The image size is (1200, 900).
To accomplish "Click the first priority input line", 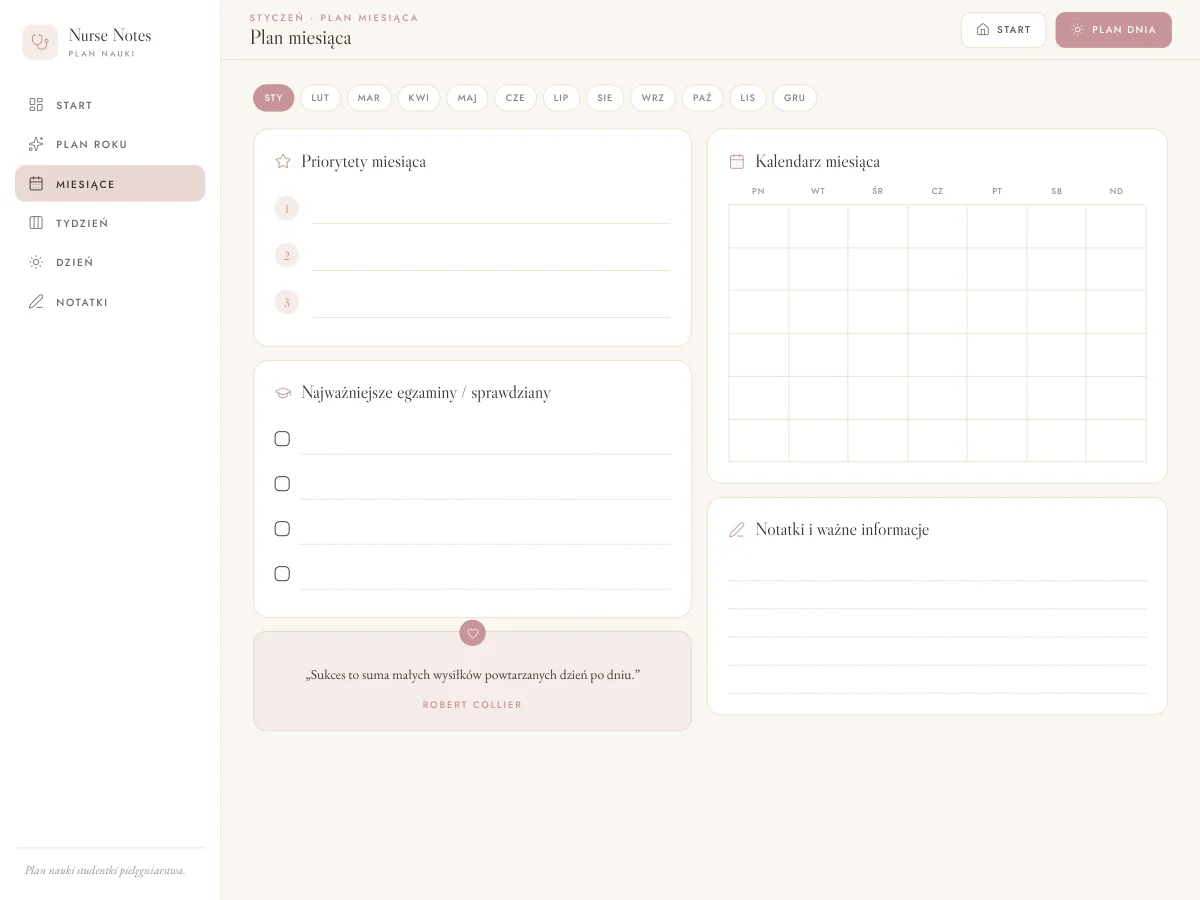I will [491, 209].
